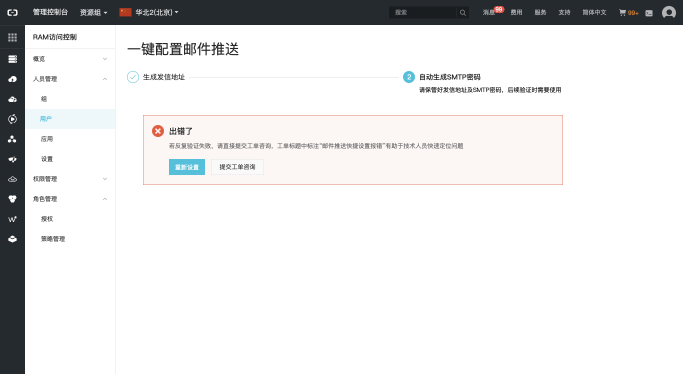
Task: Focus the top bar 搜索 field
Action: click(422, 13)
